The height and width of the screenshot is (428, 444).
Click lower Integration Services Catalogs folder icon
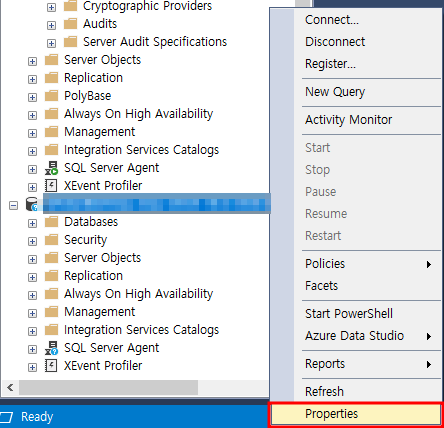(x=51, y=329)
